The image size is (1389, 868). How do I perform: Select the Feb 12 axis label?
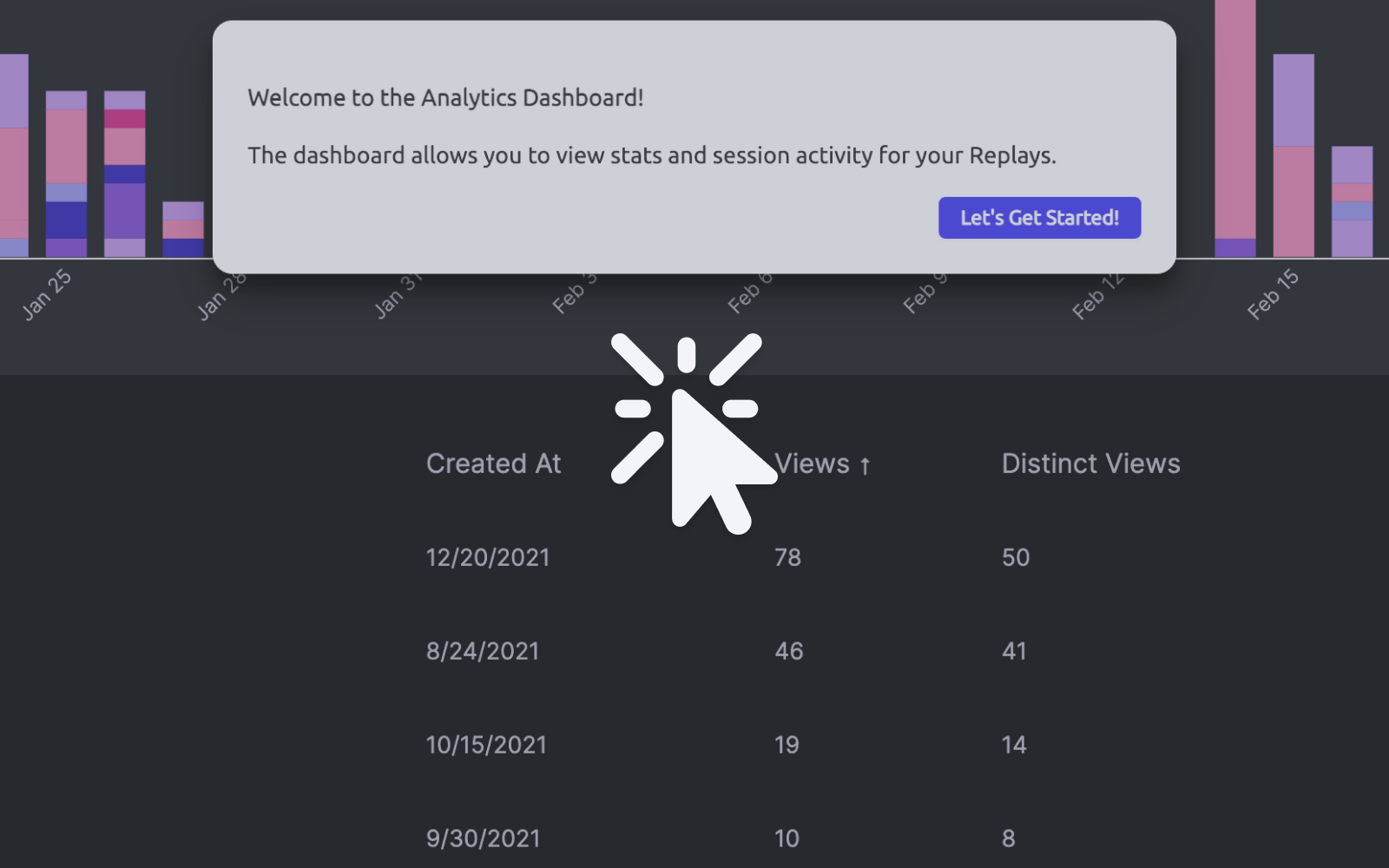coord(1097,297)
